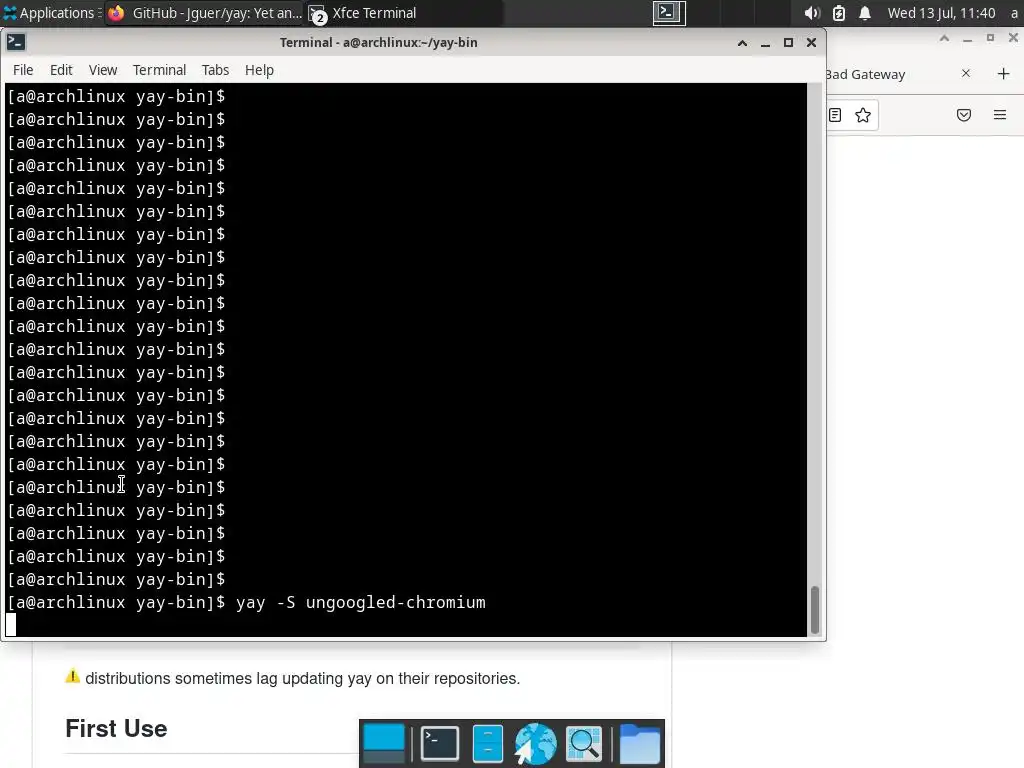This screenshot has height=768, width=1024.
Task: Open the notifications bell icon
Action: pos(865,13)
